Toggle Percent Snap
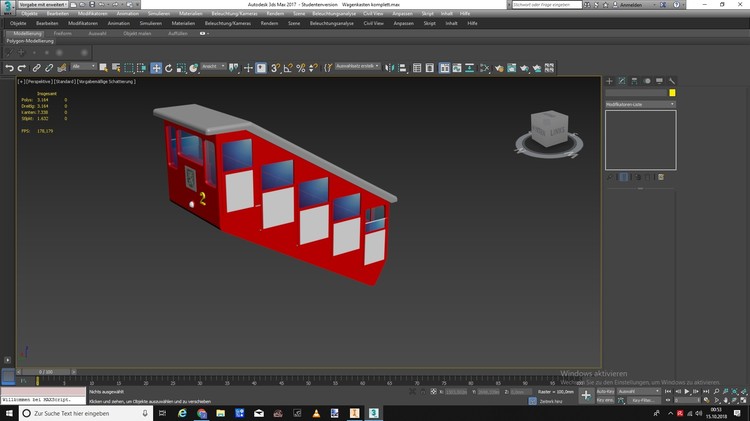Viewport: 750px width, 421px height. click(300, 68)
